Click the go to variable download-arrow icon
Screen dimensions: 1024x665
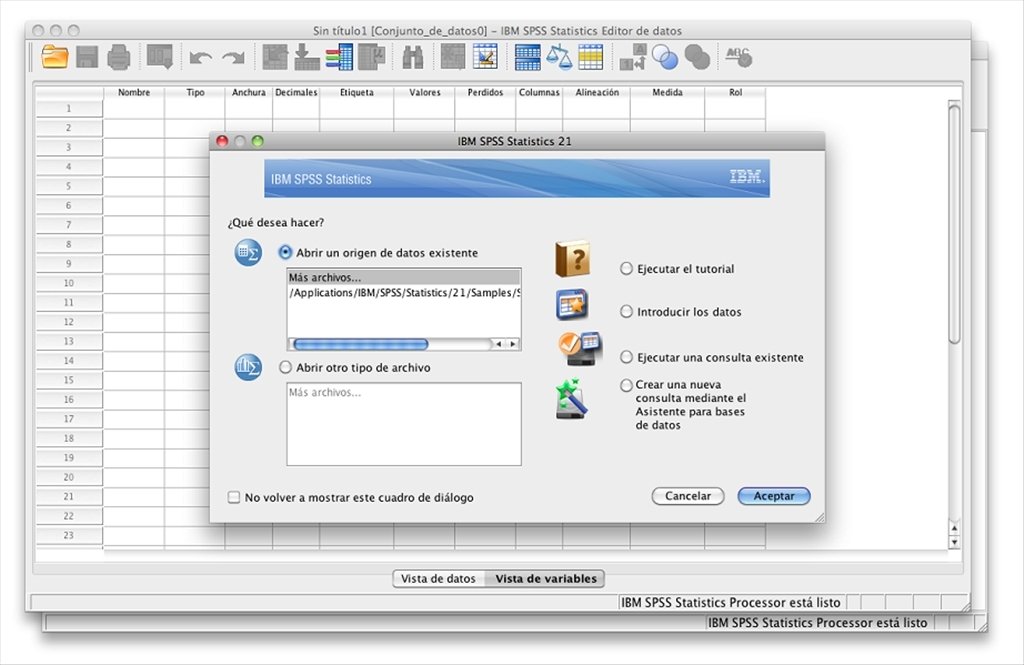point(306,57)
